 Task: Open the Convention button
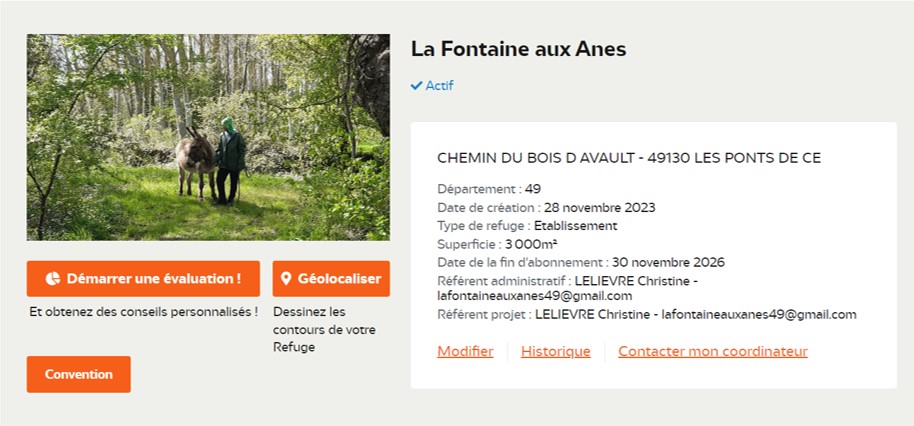tap(78, 374)
